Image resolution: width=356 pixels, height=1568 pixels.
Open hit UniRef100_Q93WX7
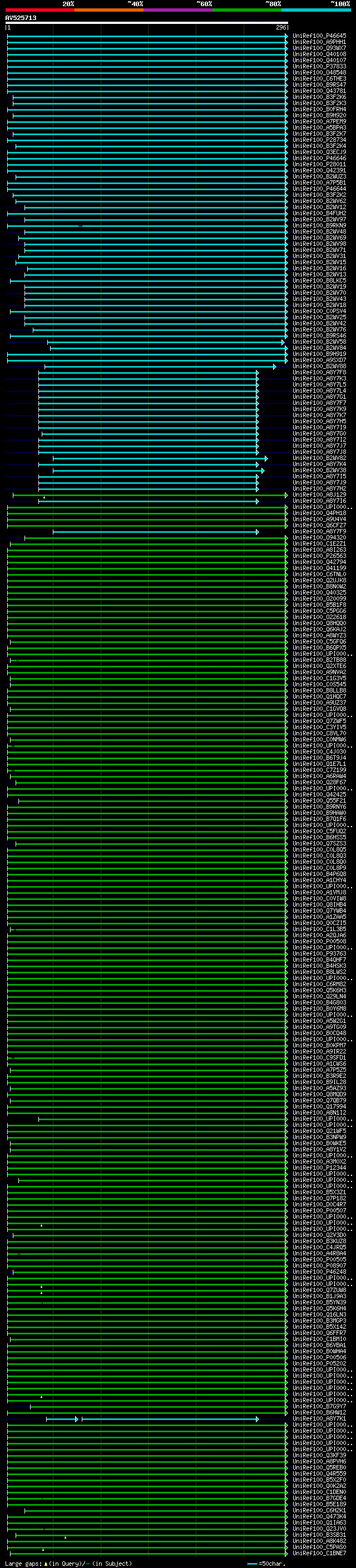click(319, 48)
